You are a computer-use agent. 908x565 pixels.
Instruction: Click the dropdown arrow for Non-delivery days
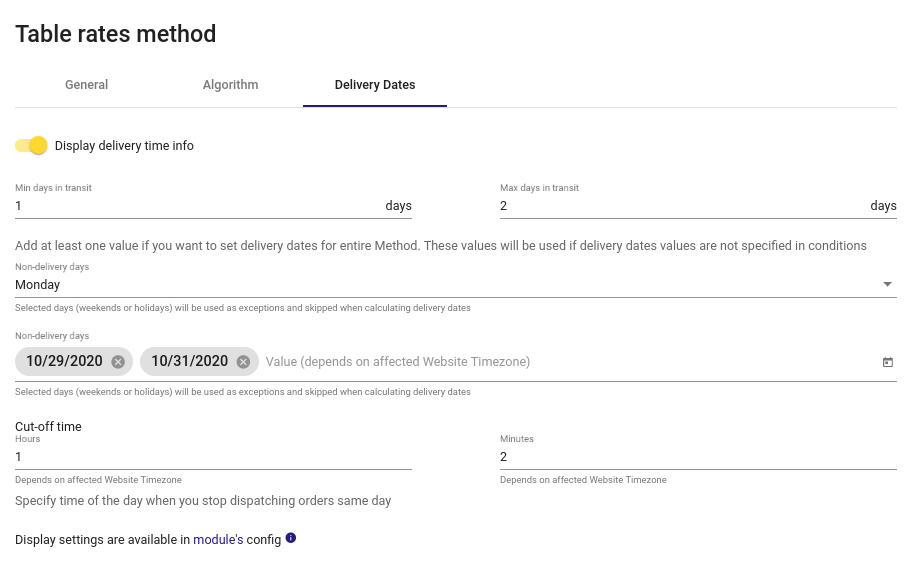(887, 284)
